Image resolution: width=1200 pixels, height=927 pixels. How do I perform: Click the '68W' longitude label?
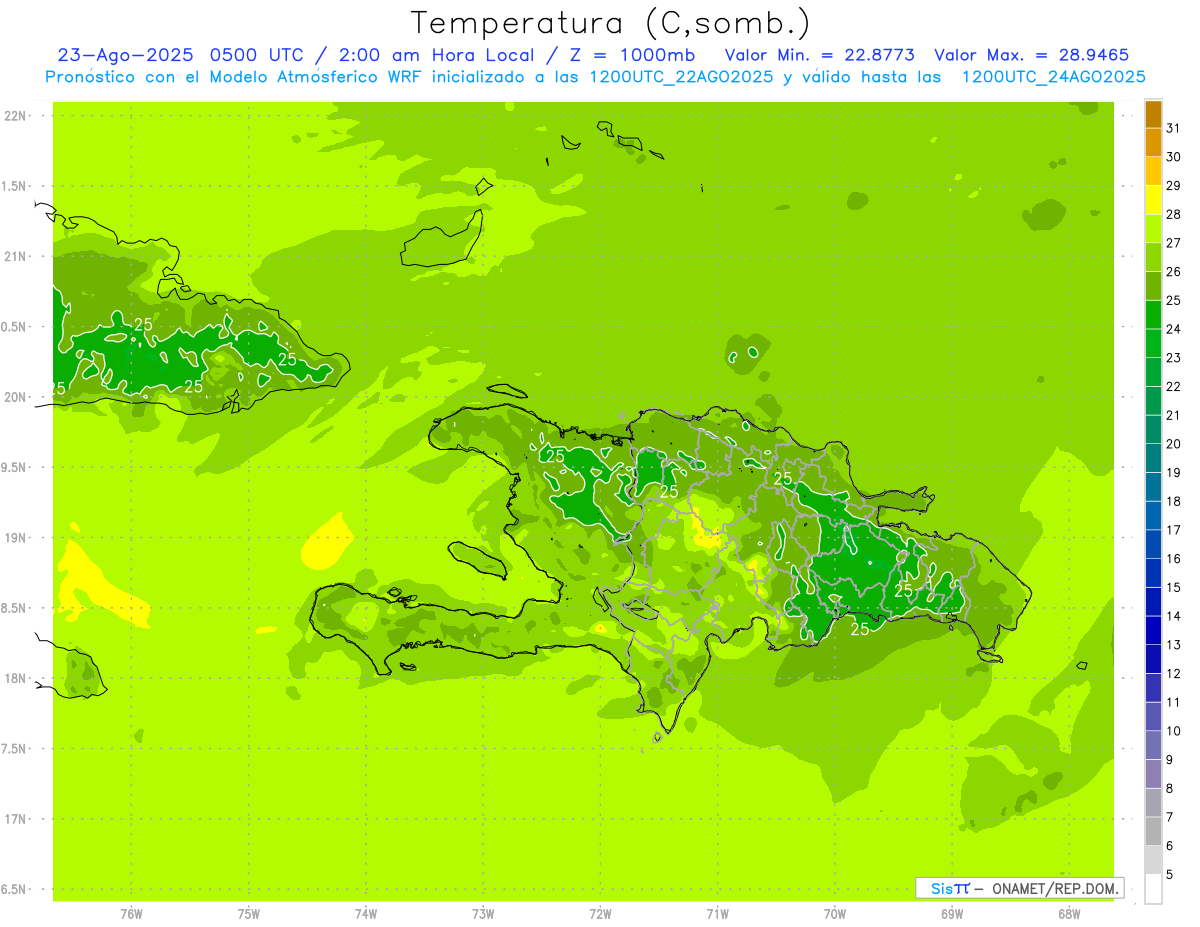coord(1068,913)
